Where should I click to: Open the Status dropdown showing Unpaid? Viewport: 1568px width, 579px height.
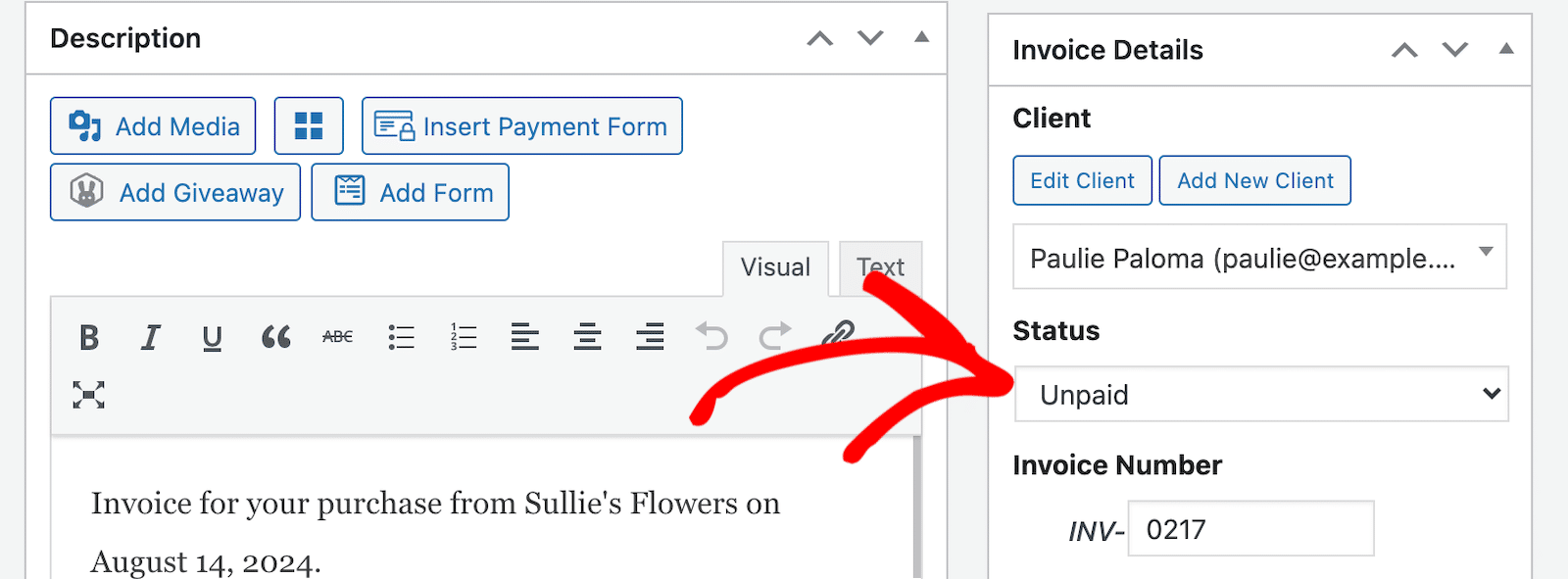[x=1261, y=394]
